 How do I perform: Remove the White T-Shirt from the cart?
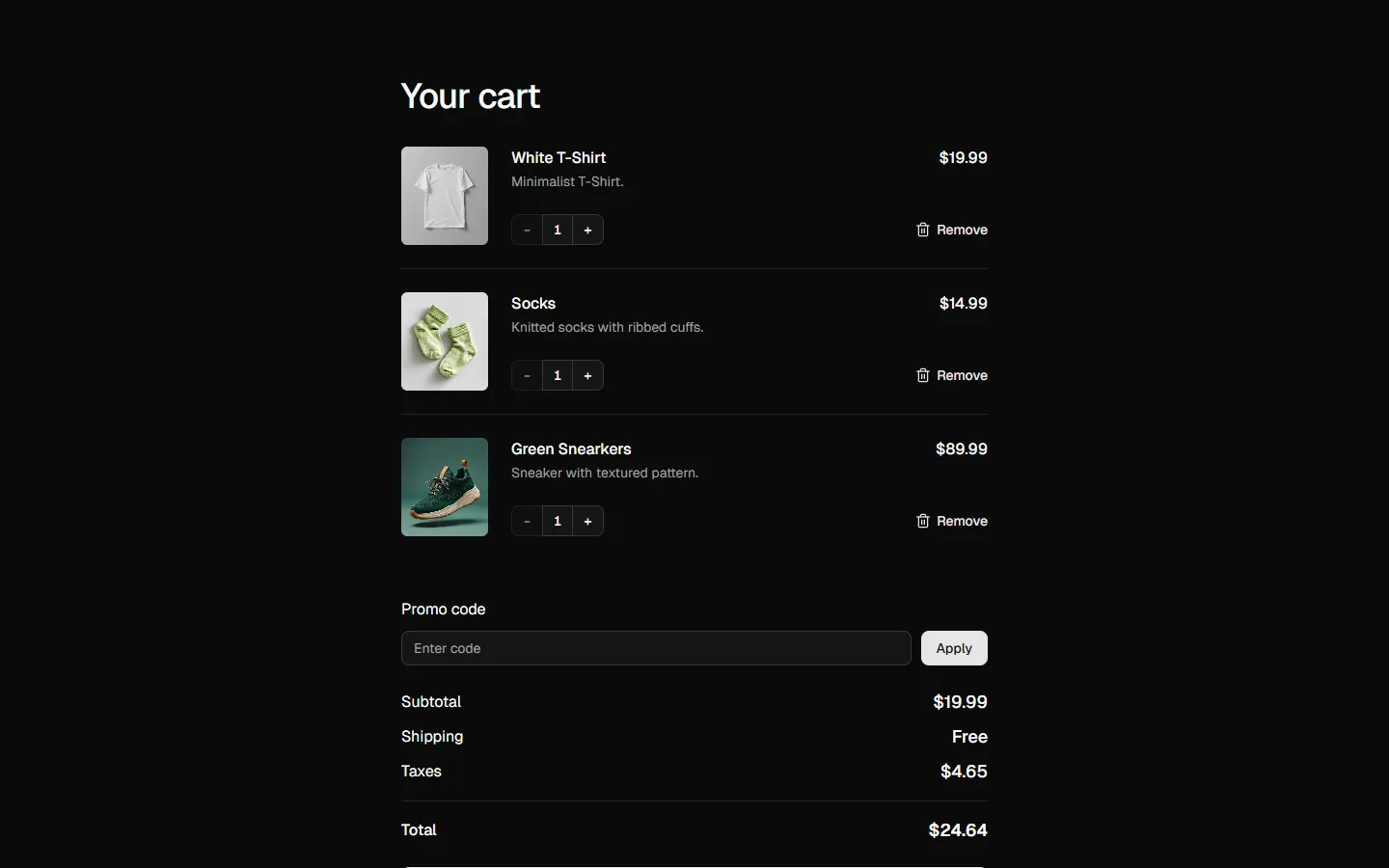[961, 230]
